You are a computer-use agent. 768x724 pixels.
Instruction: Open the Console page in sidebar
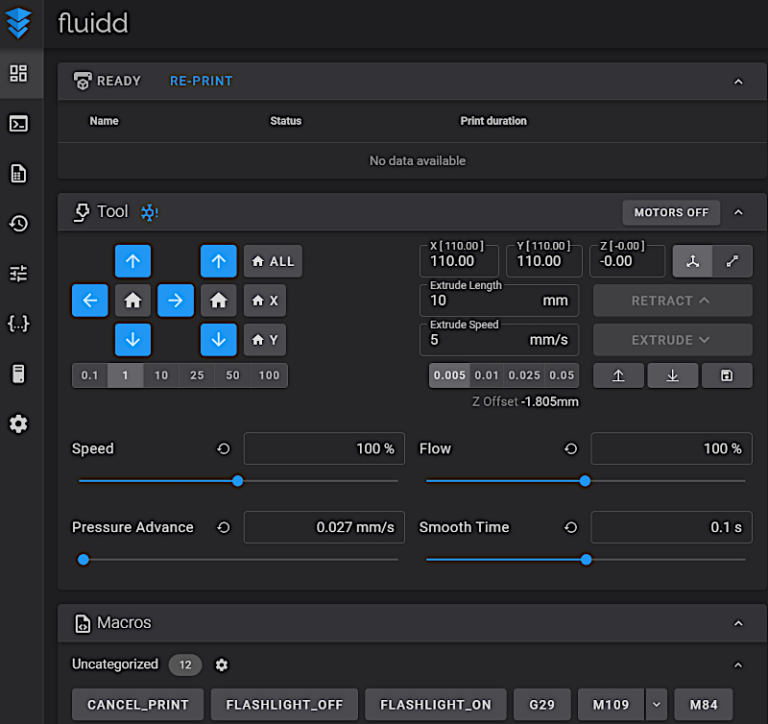18,124
